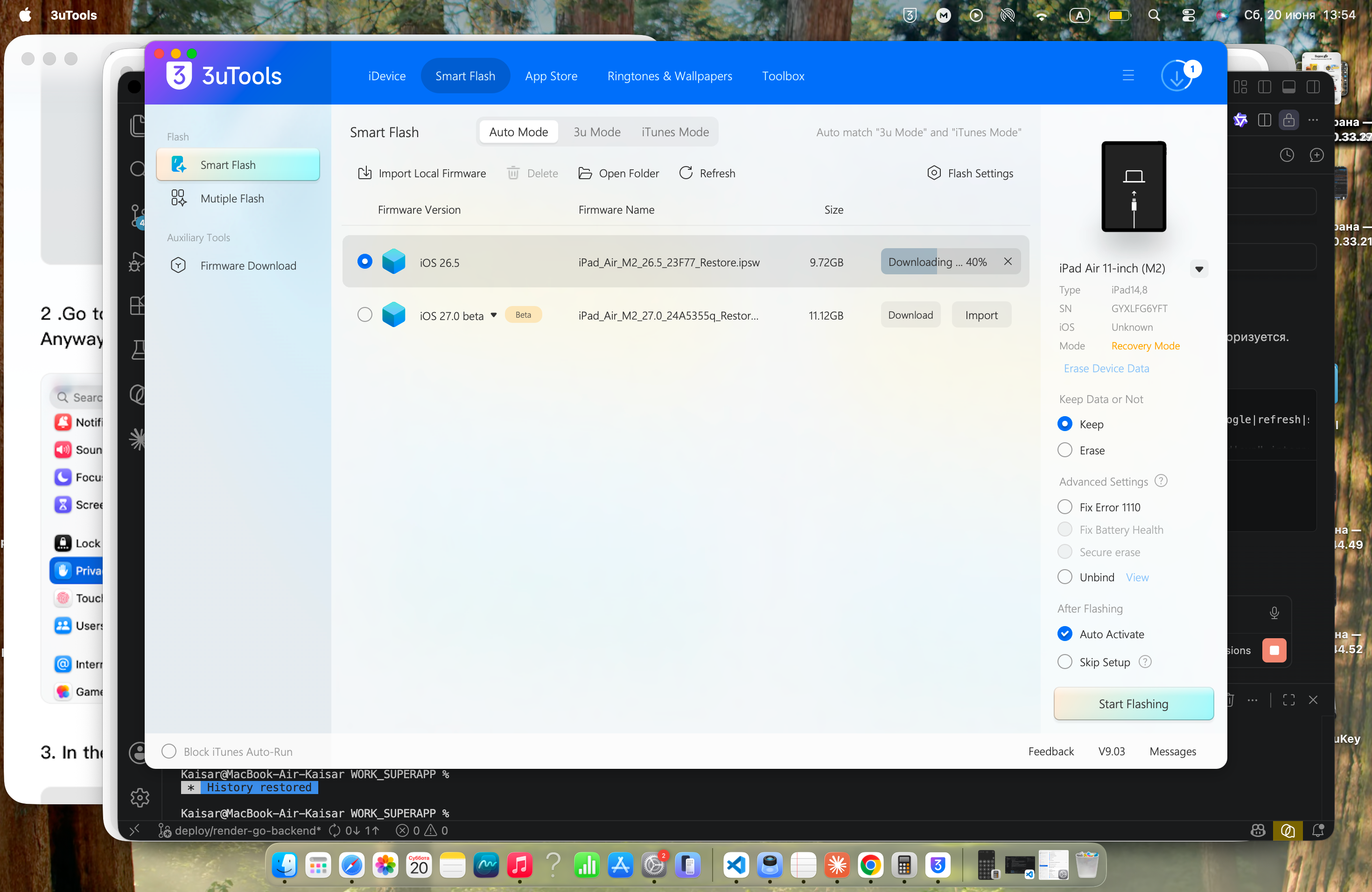Open the Apple menu
Viewport: 1372px width, 892px height.
pyautogui.click(x=25, y=15)
